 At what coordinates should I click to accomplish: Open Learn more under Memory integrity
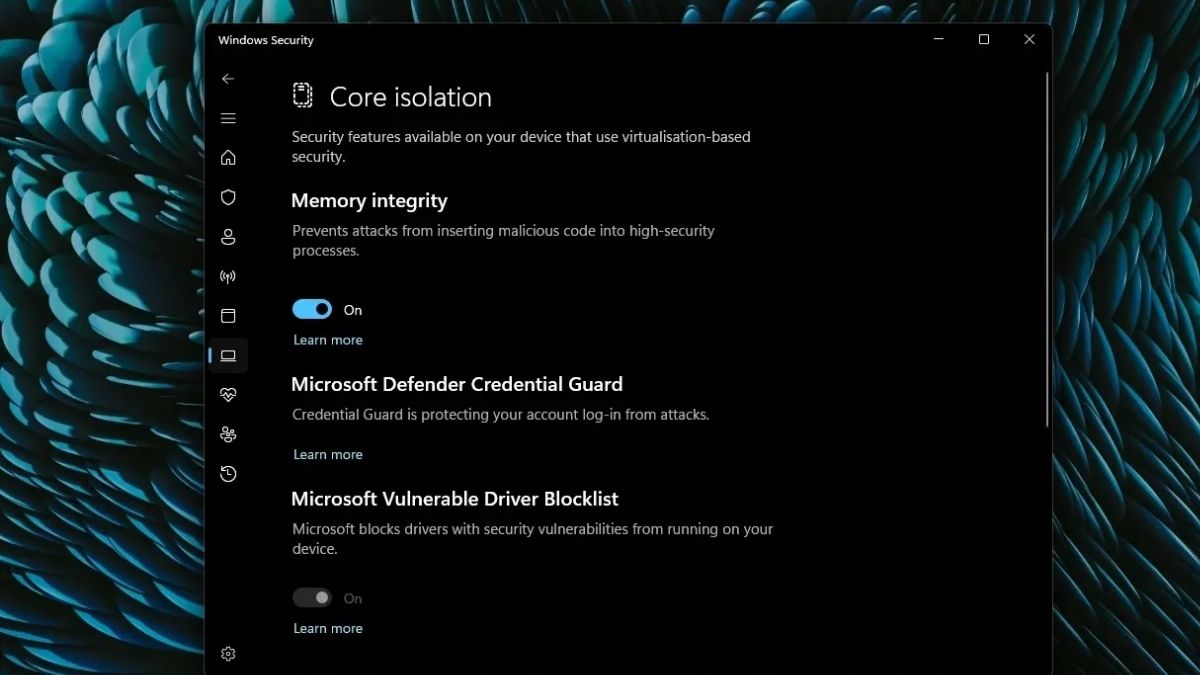327,340
